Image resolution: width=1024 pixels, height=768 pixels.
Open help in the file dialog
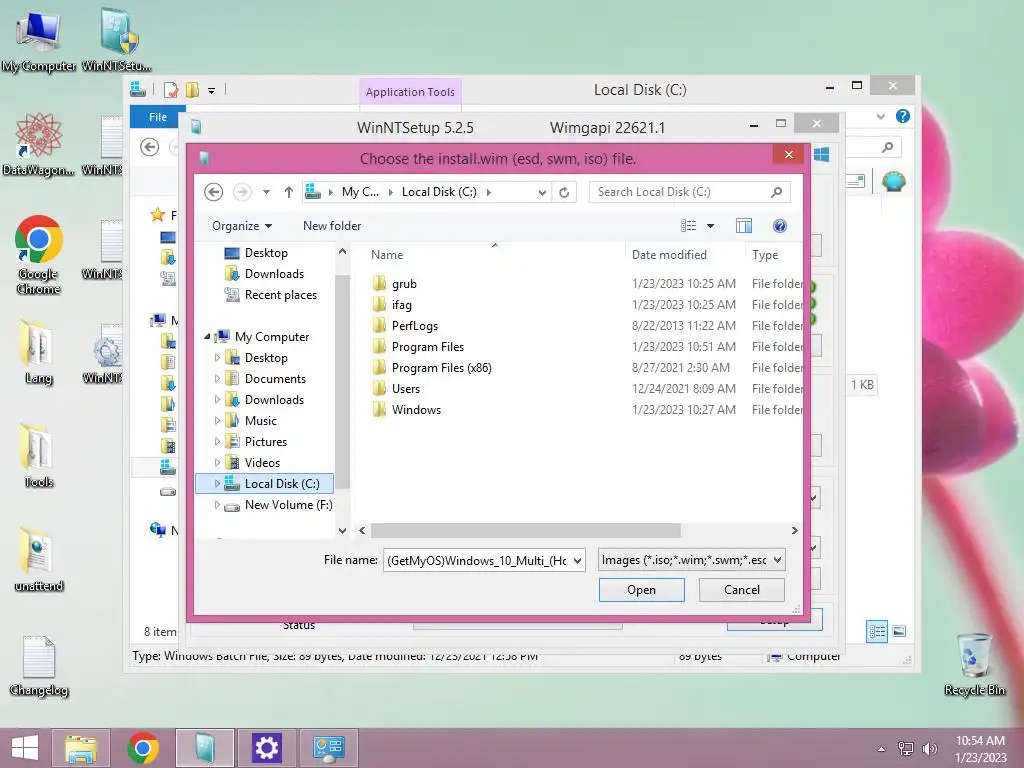tap(779, 226)
